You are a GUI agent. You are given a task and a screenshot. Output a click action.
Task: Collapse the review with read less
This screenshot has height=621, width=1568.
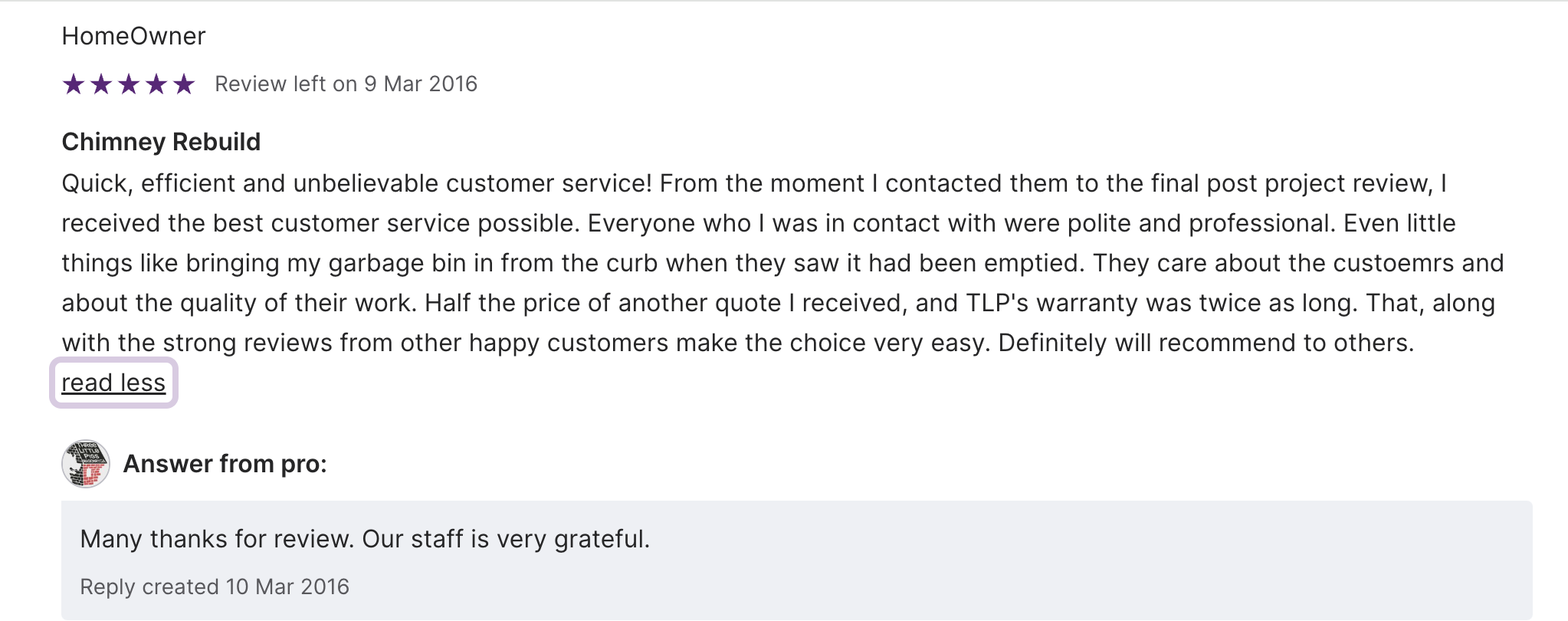click(113, 383)
